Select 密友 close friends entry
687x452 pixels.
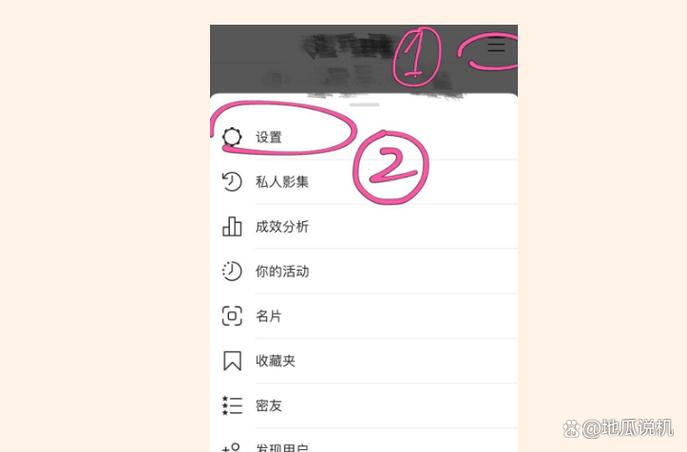tap(364, 405)
